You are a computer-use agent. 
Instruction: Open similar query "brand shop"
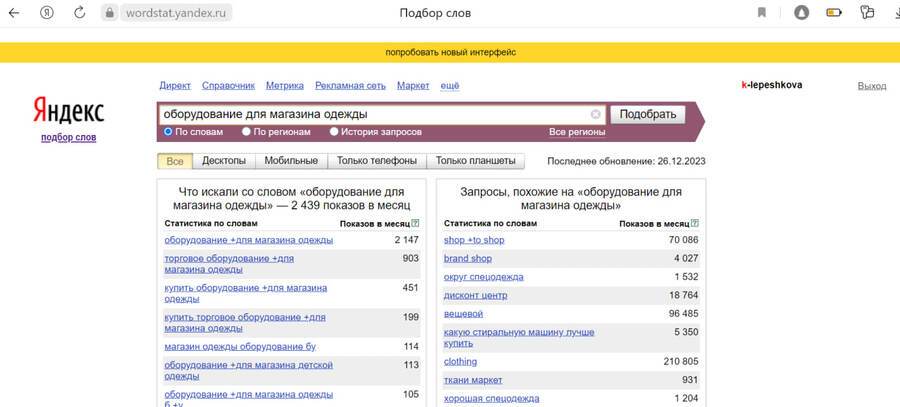pos(468,258)
